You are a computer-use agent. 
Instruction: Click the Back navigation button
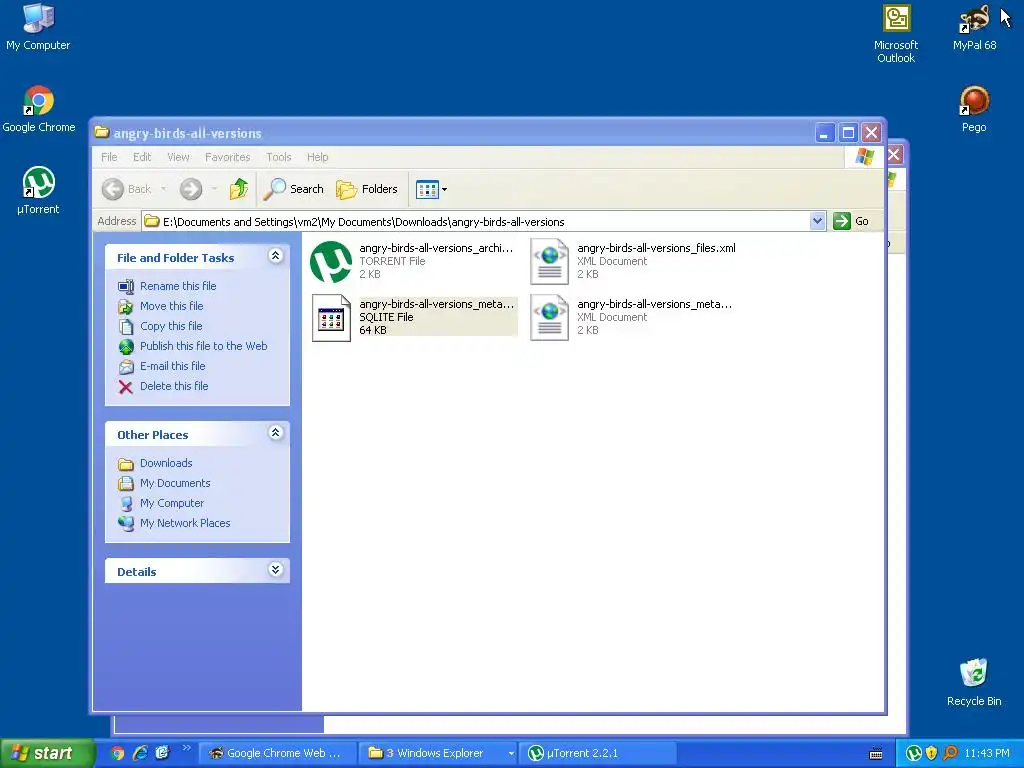click(127, 189)
